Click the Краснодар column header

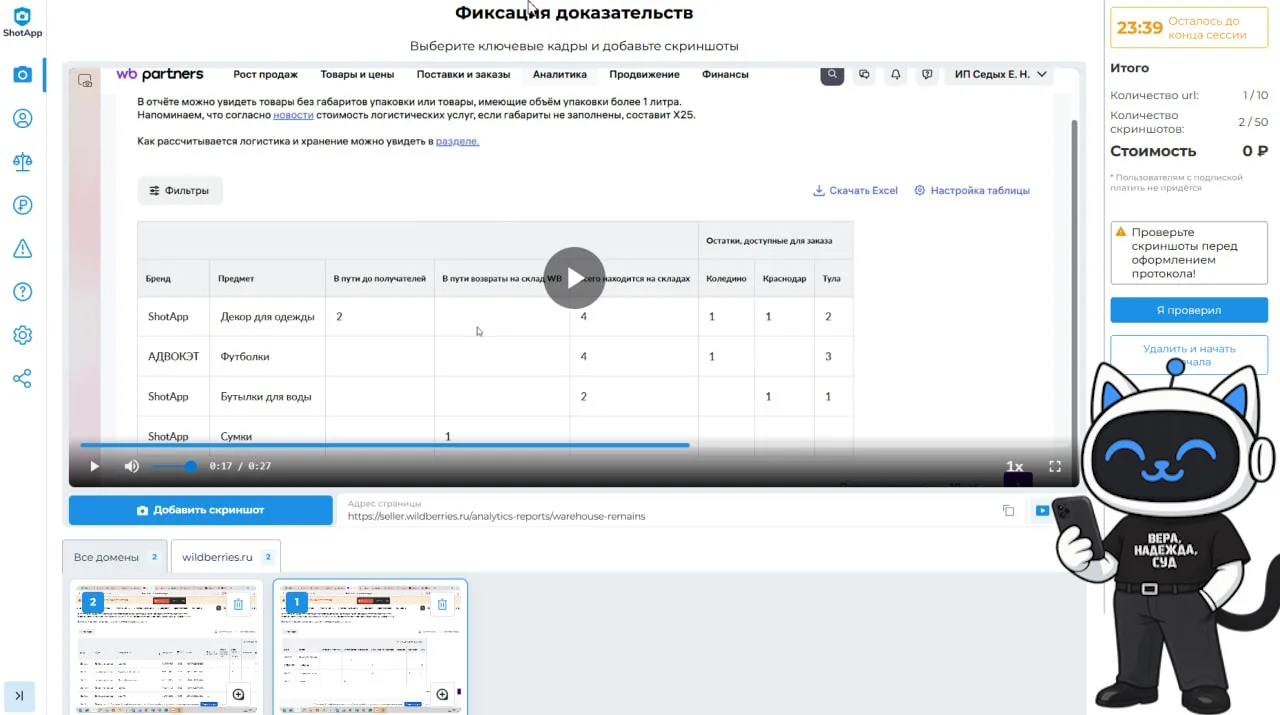pos(784,279)
